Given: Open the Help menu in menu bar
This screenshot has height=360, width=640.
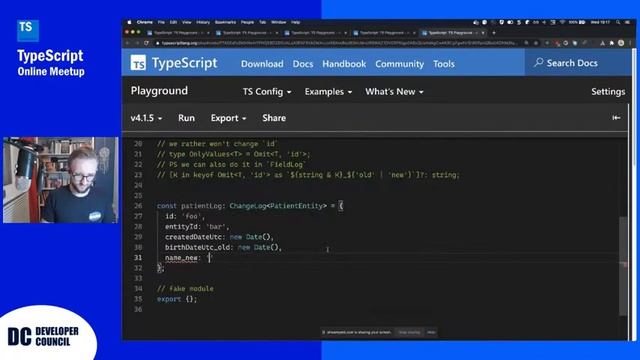Looking at the screenshot, I should pos(296,22).
